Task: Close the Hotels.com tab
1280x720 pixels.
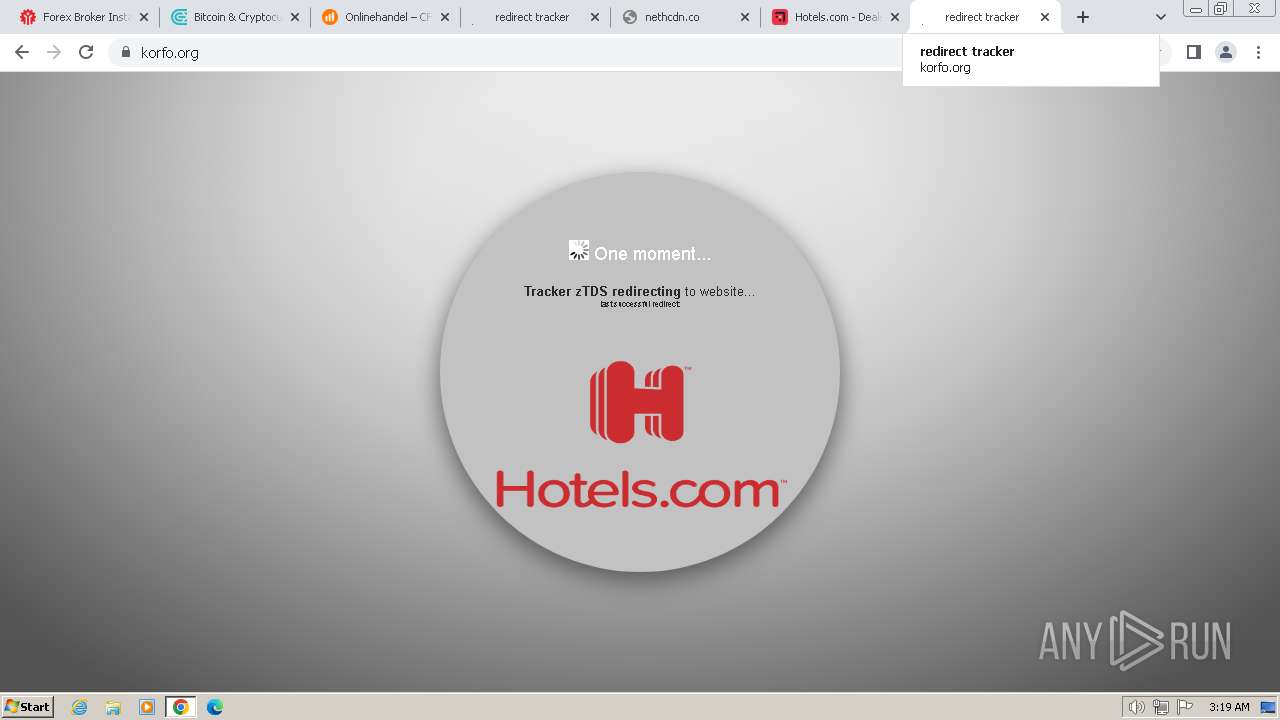Action: pyautogui.click(x=895, y=17)
